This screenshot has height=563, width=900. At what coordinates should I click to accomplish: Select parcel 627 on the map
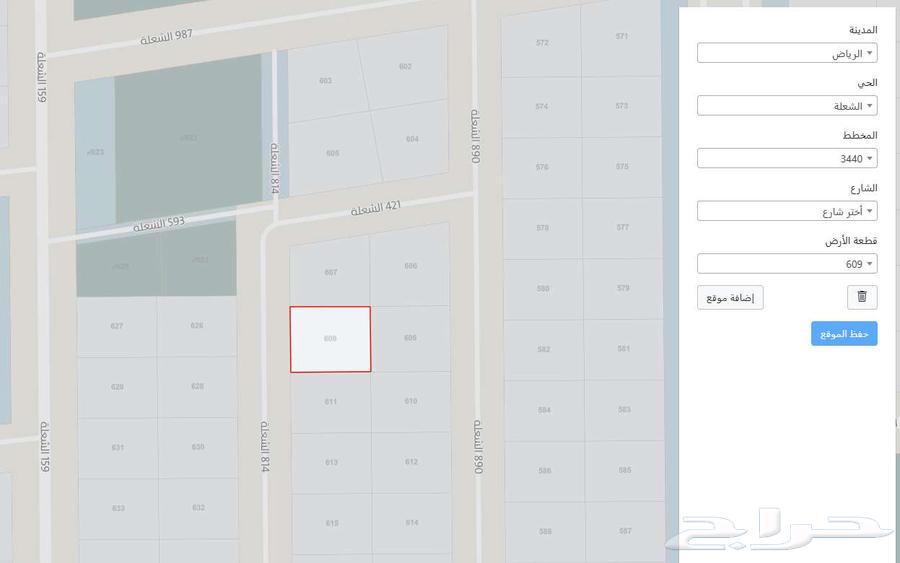[x=117, y=326]
